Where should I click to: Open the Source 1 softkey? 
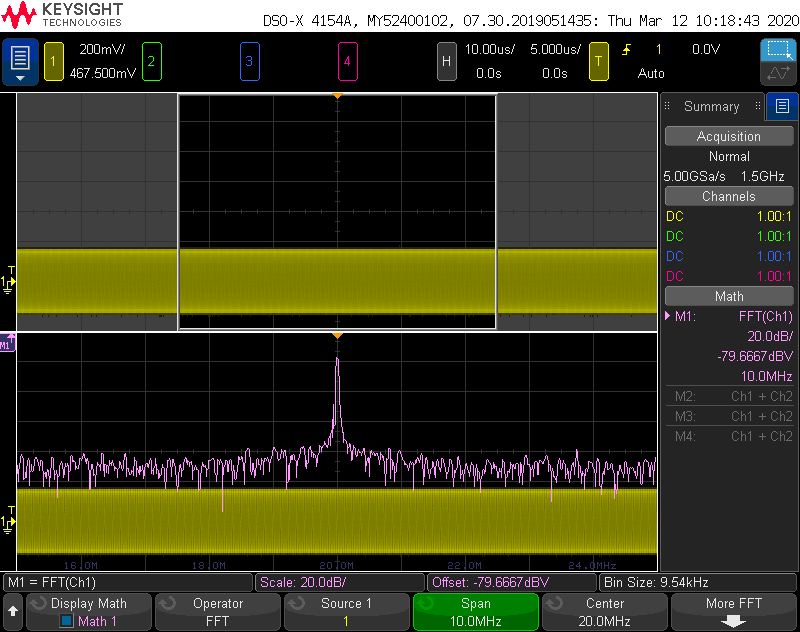(346, 612)
